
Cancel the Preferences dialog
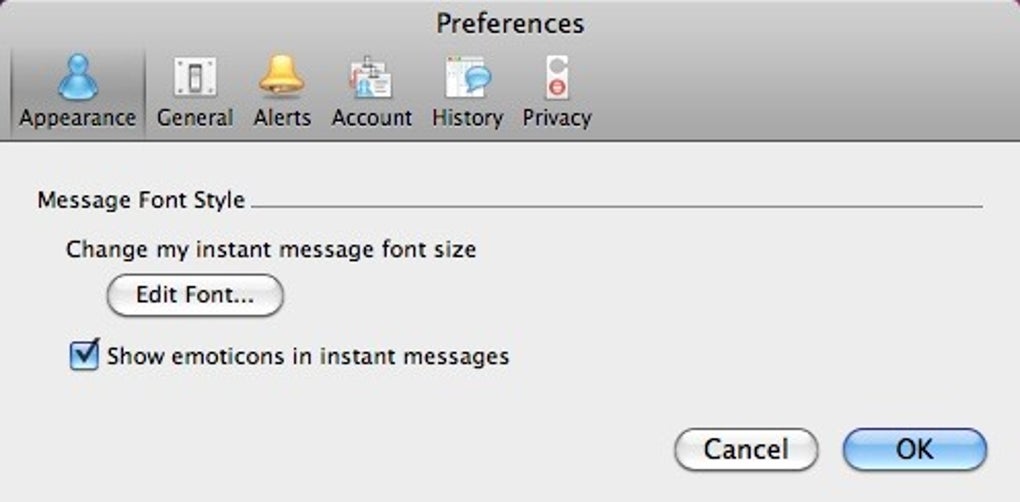click(x=745, y=449)
